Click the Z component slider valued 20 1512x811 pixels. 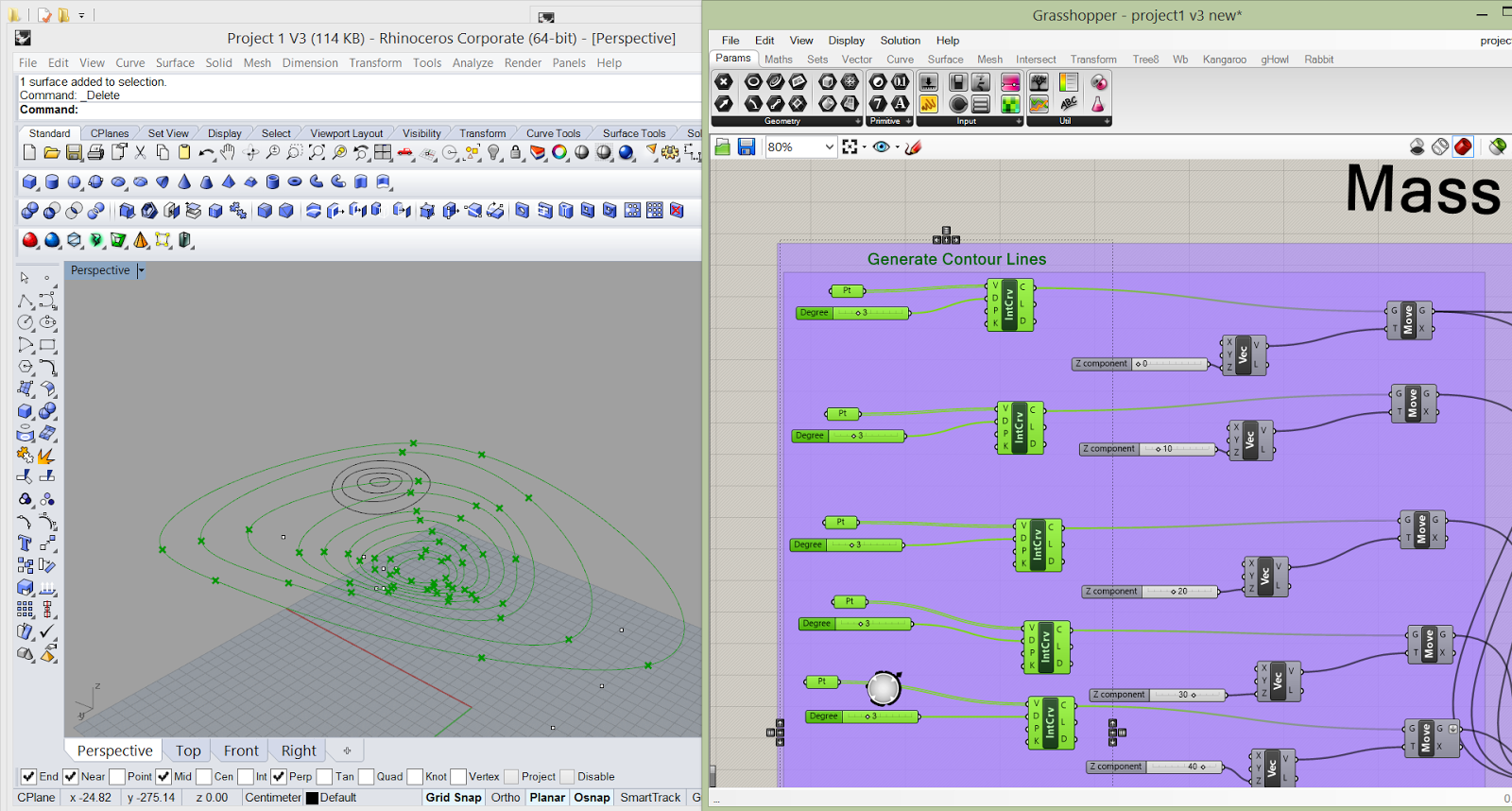[1150, 592]
